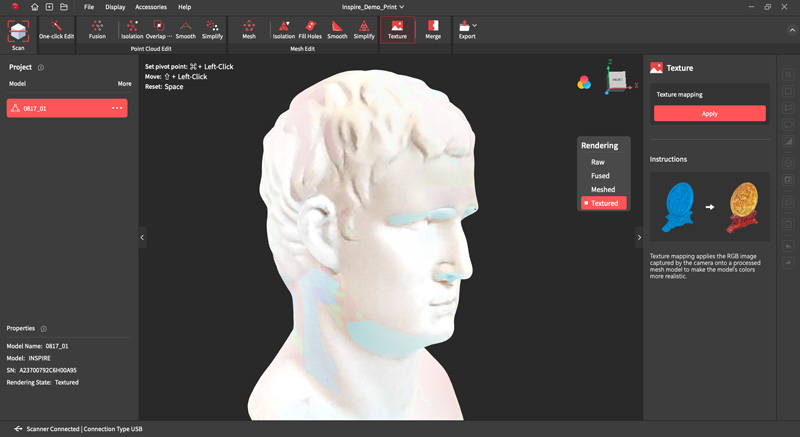
Task: Click 'Model: INSPIRE' property
Action: tap(29, 358)
